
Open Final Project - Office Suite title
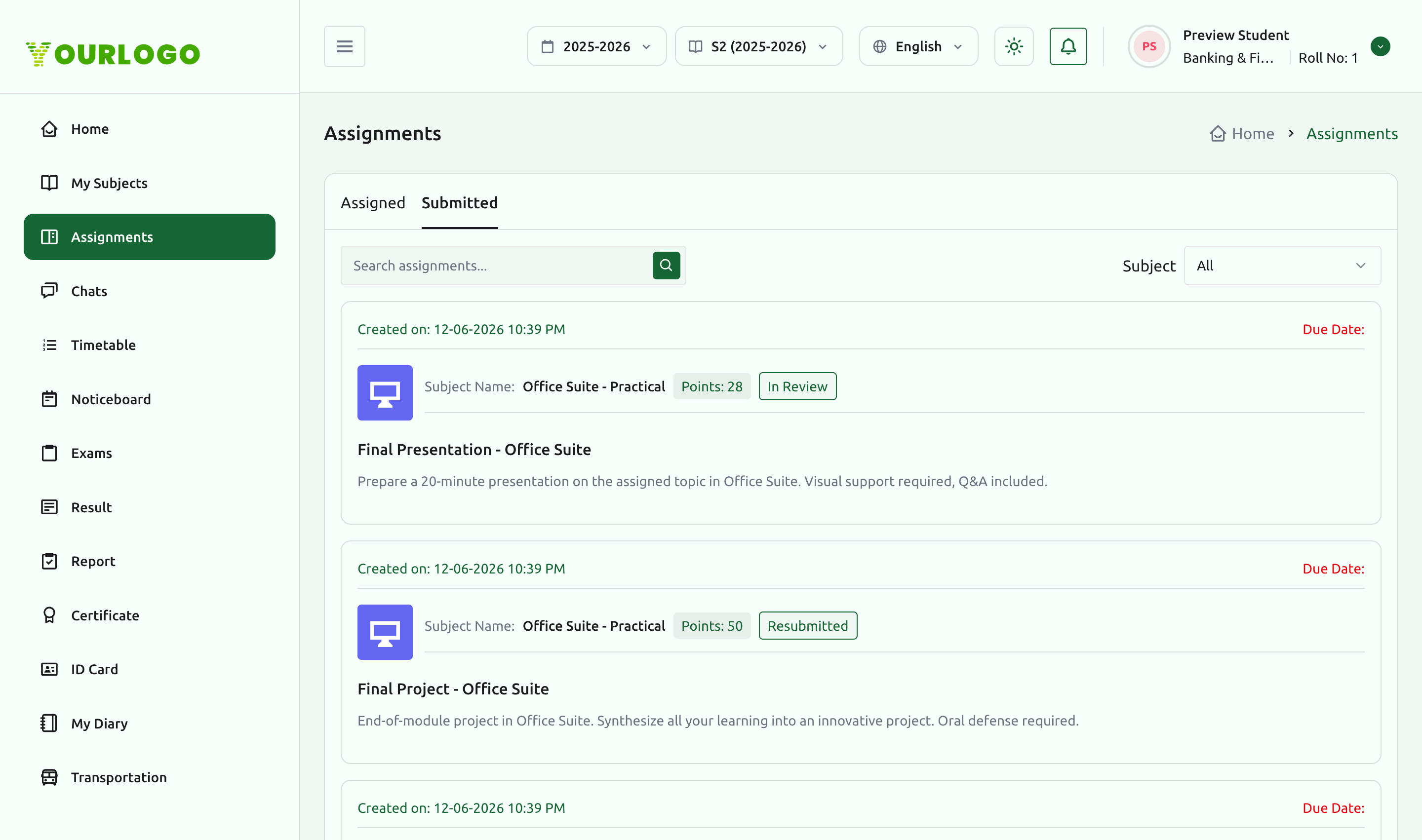453,689
